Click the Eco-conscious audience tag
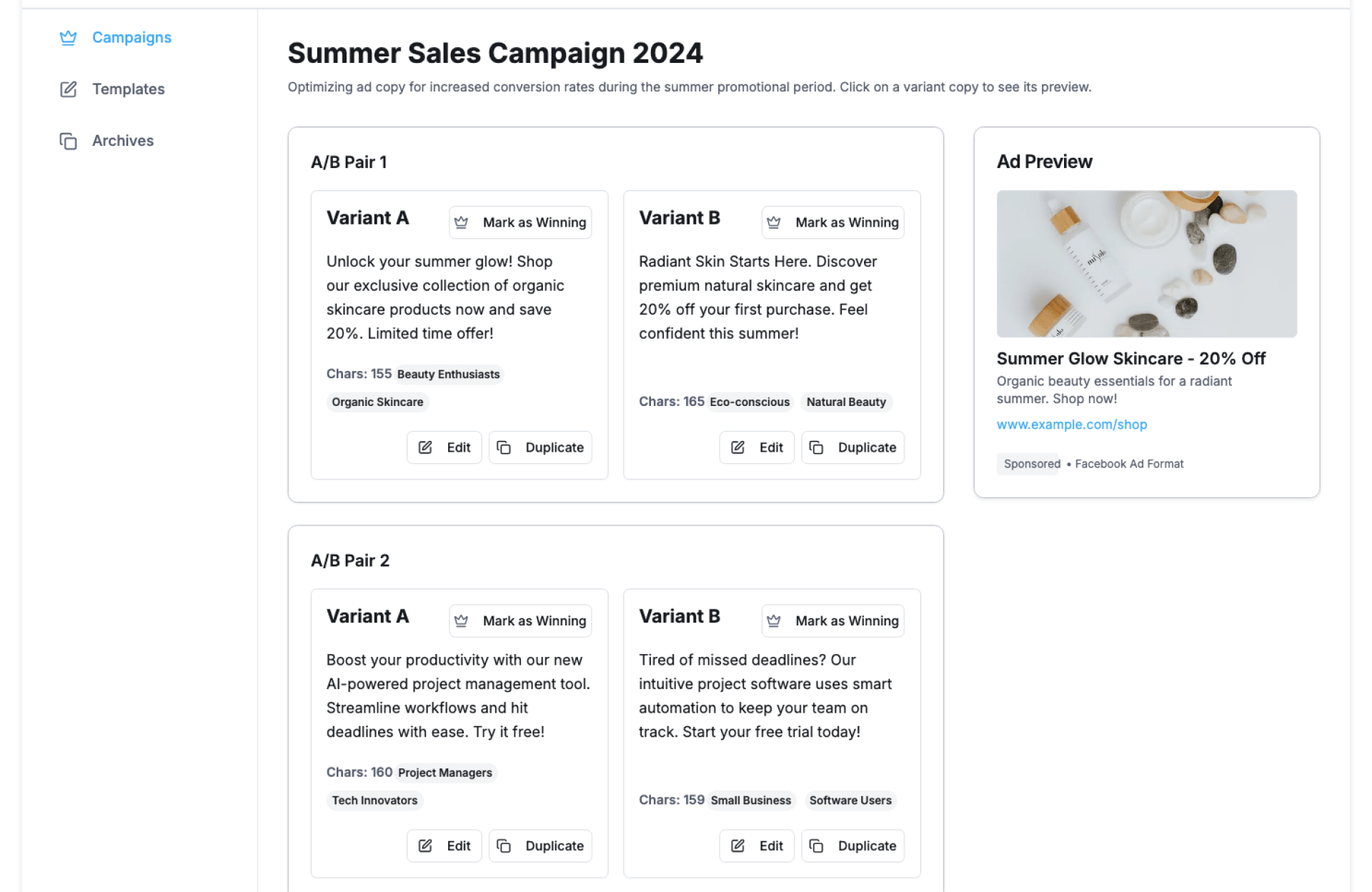The width and height of the screenshot is (1372, 892). click(750, 402)
